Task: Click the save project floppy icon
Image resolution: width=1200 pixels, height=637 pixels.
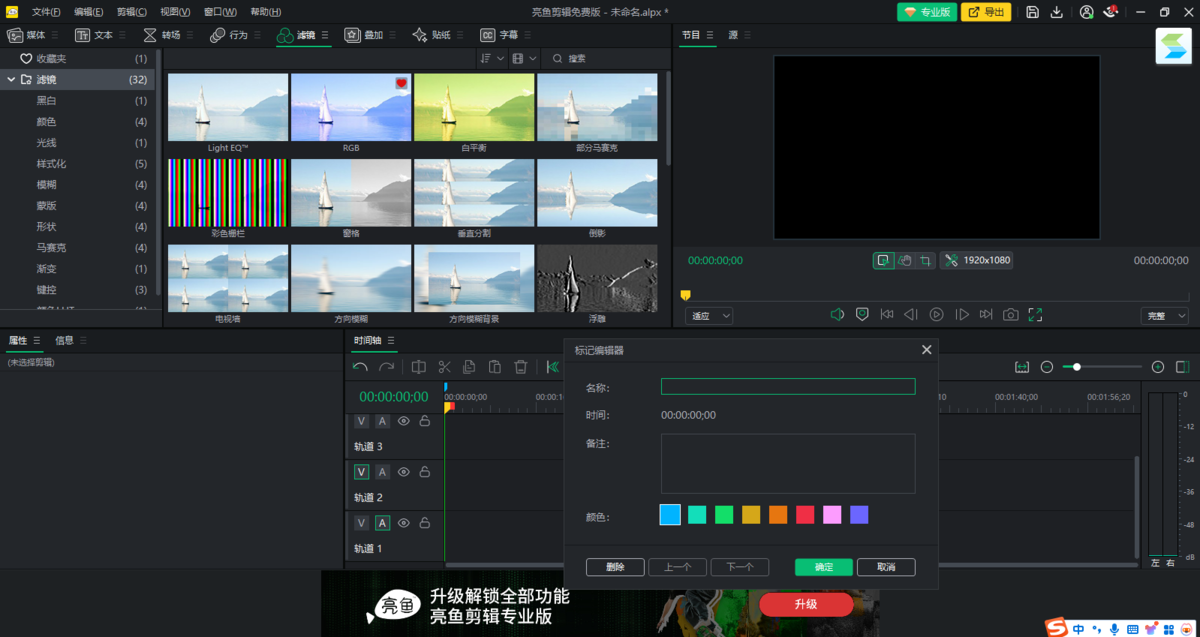Action: click(1032, 12)
